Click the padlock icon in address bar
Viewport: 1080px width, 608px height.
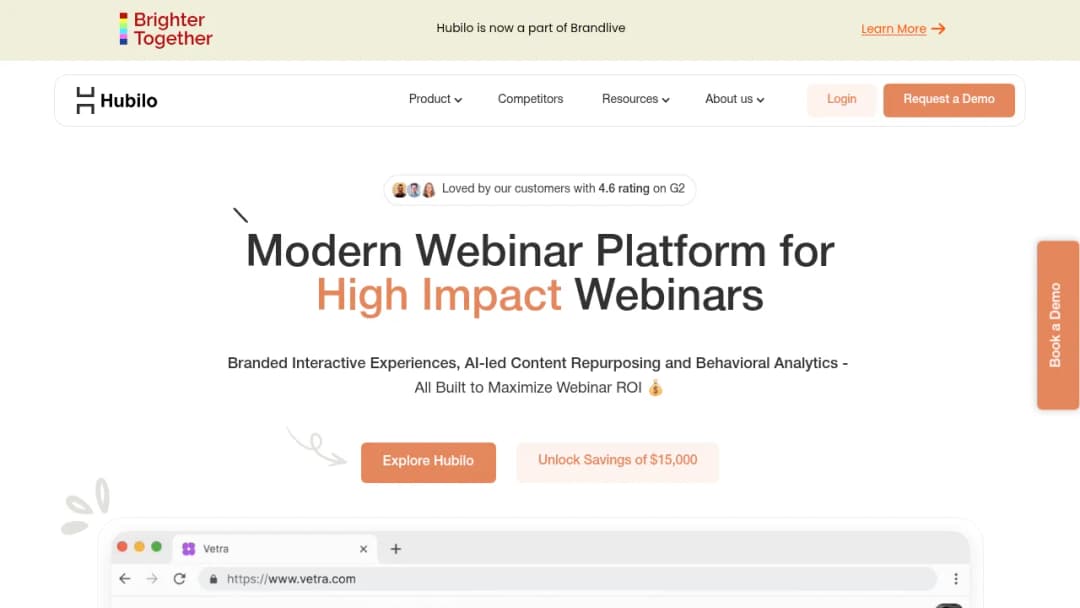pos(214,579)
